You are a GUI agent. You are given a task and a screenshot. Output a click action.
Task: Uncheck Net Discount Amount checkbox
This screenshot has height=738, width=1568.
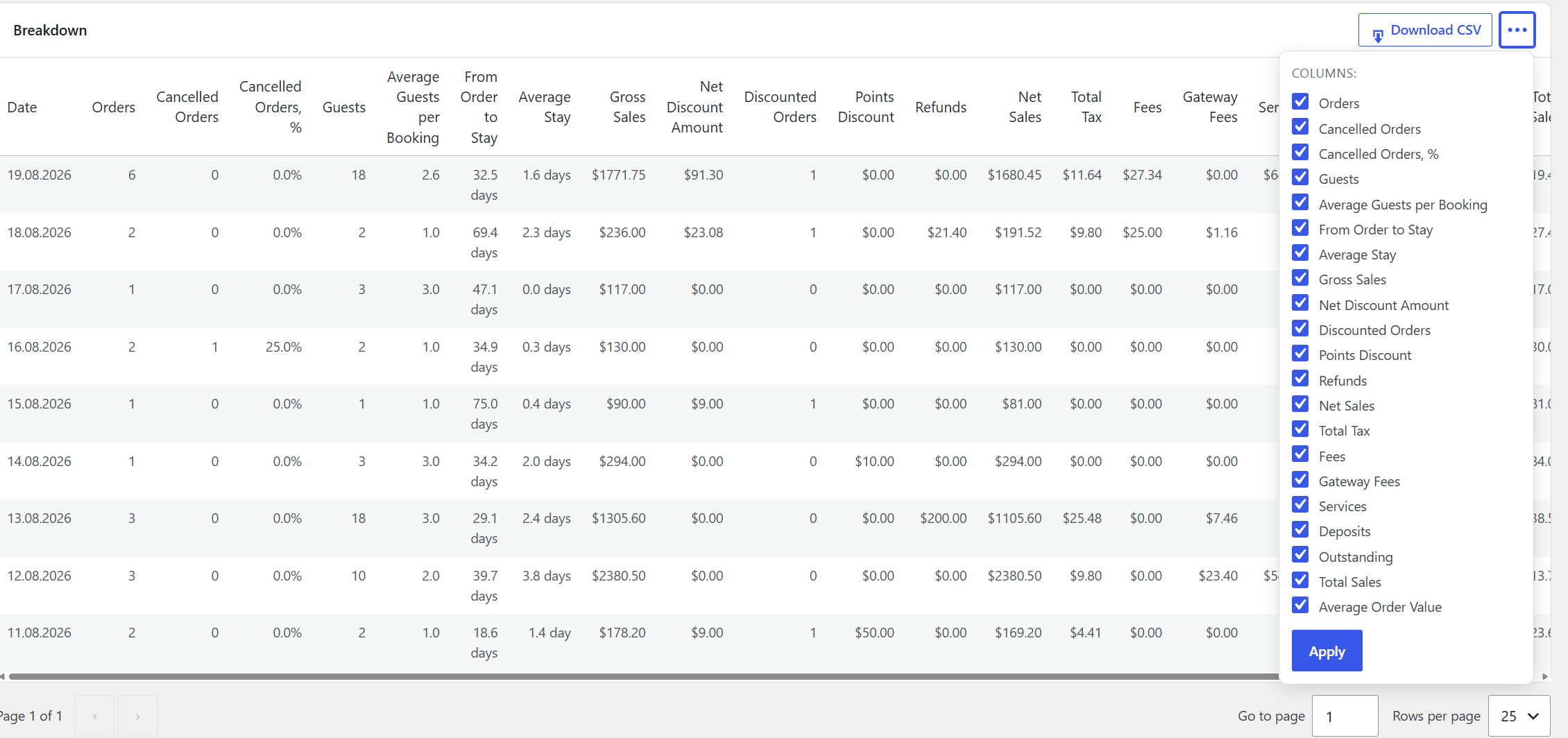pos(1300,303)
